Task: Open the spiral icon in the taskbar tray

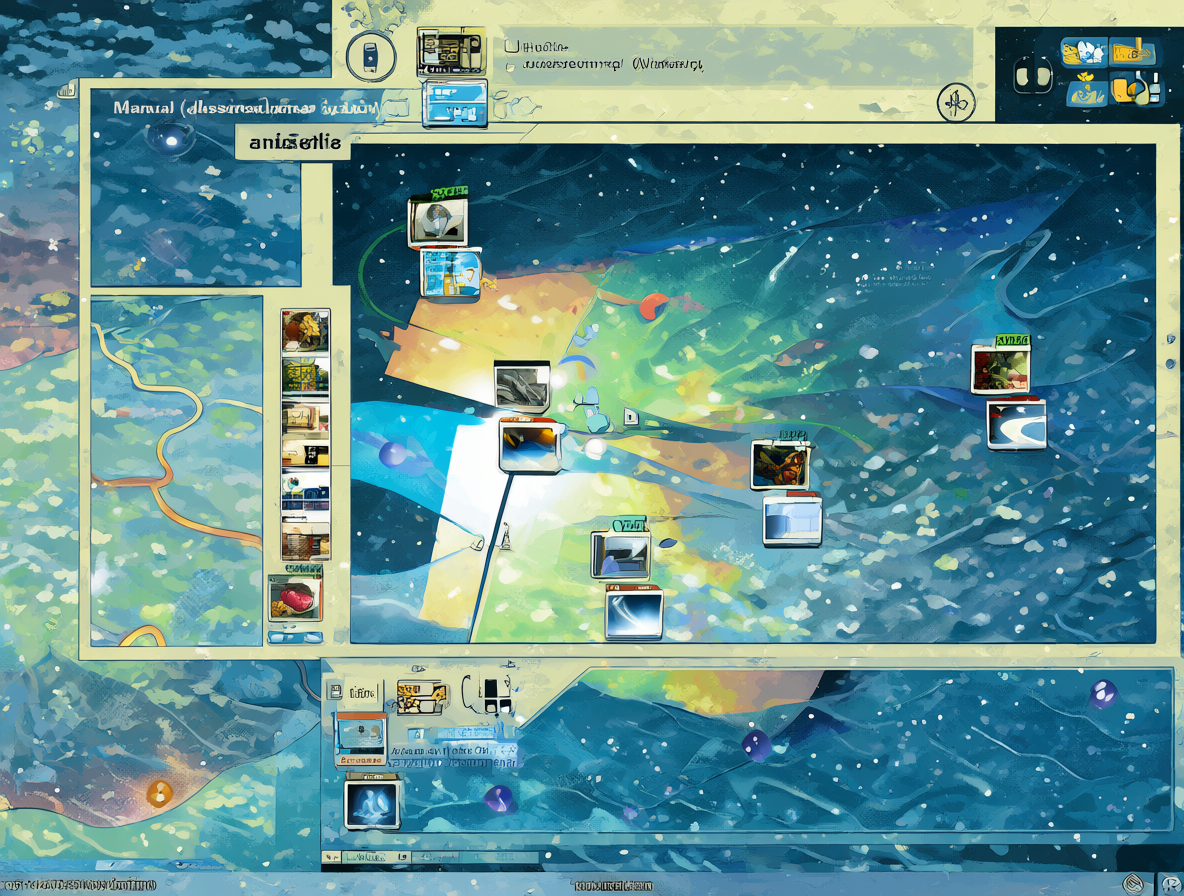Action: click(x=1132, y=883)
